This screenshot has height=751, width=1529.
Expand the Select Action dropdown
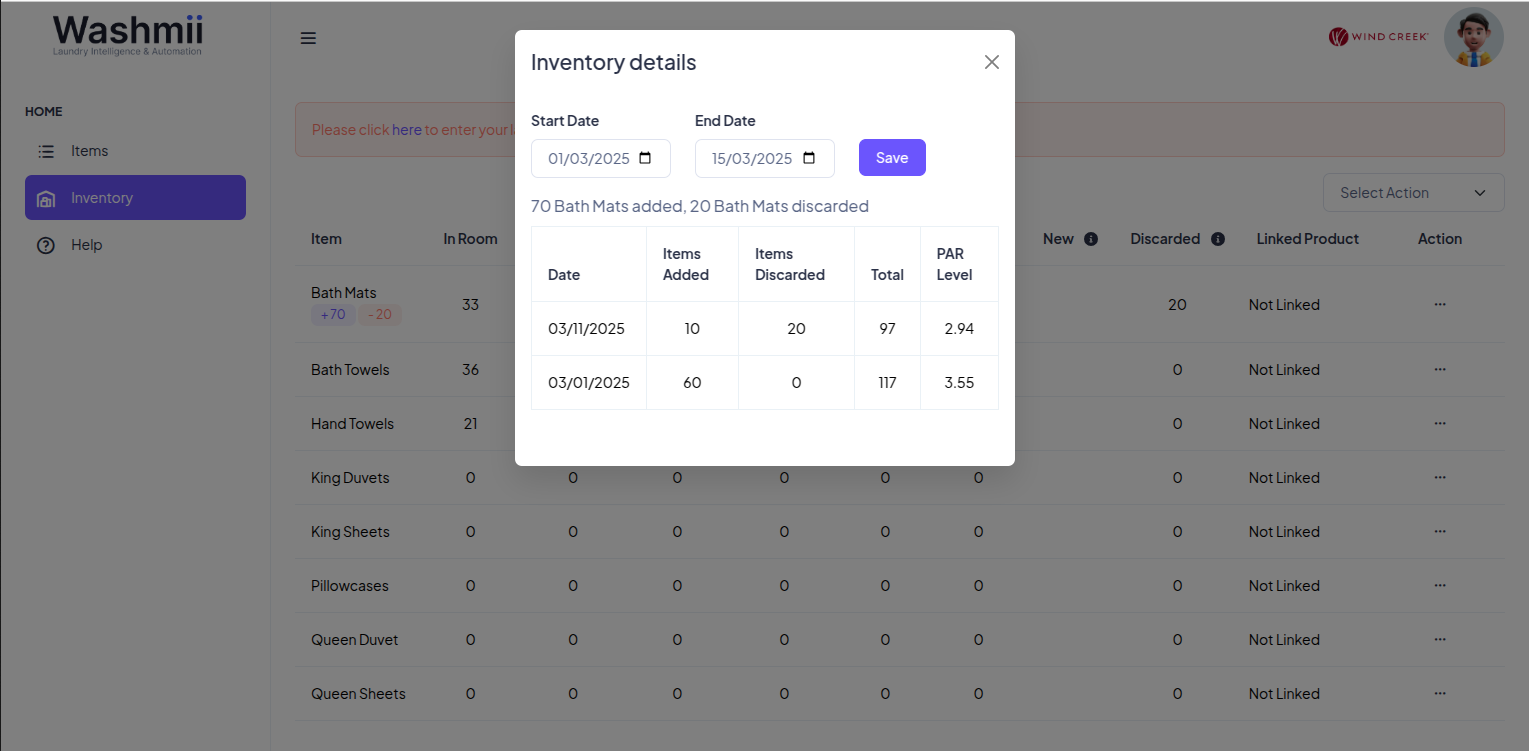tap(1412, 193)
